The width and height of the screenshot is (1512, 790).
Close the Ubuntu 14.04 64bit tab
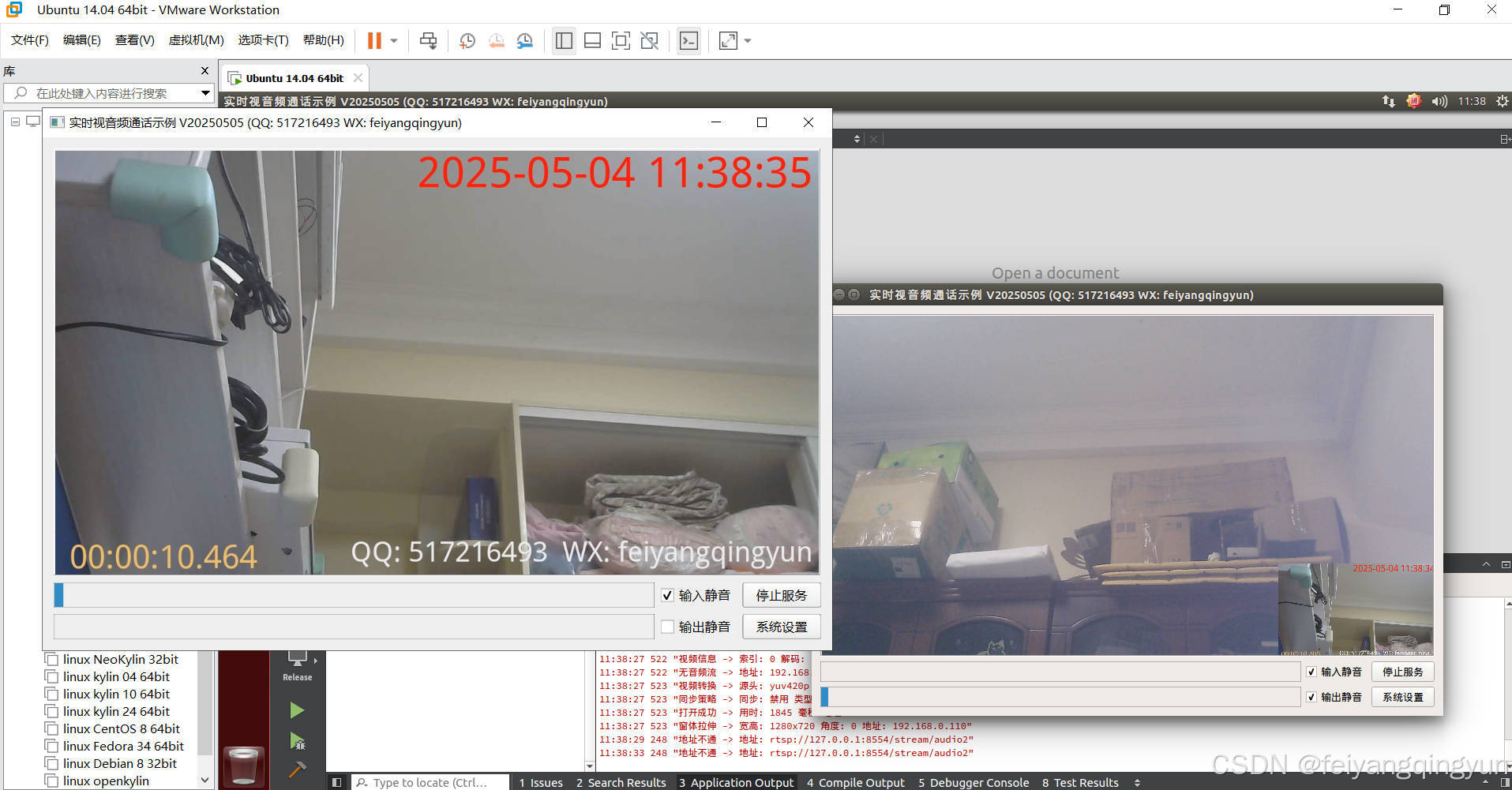point(358,77)
